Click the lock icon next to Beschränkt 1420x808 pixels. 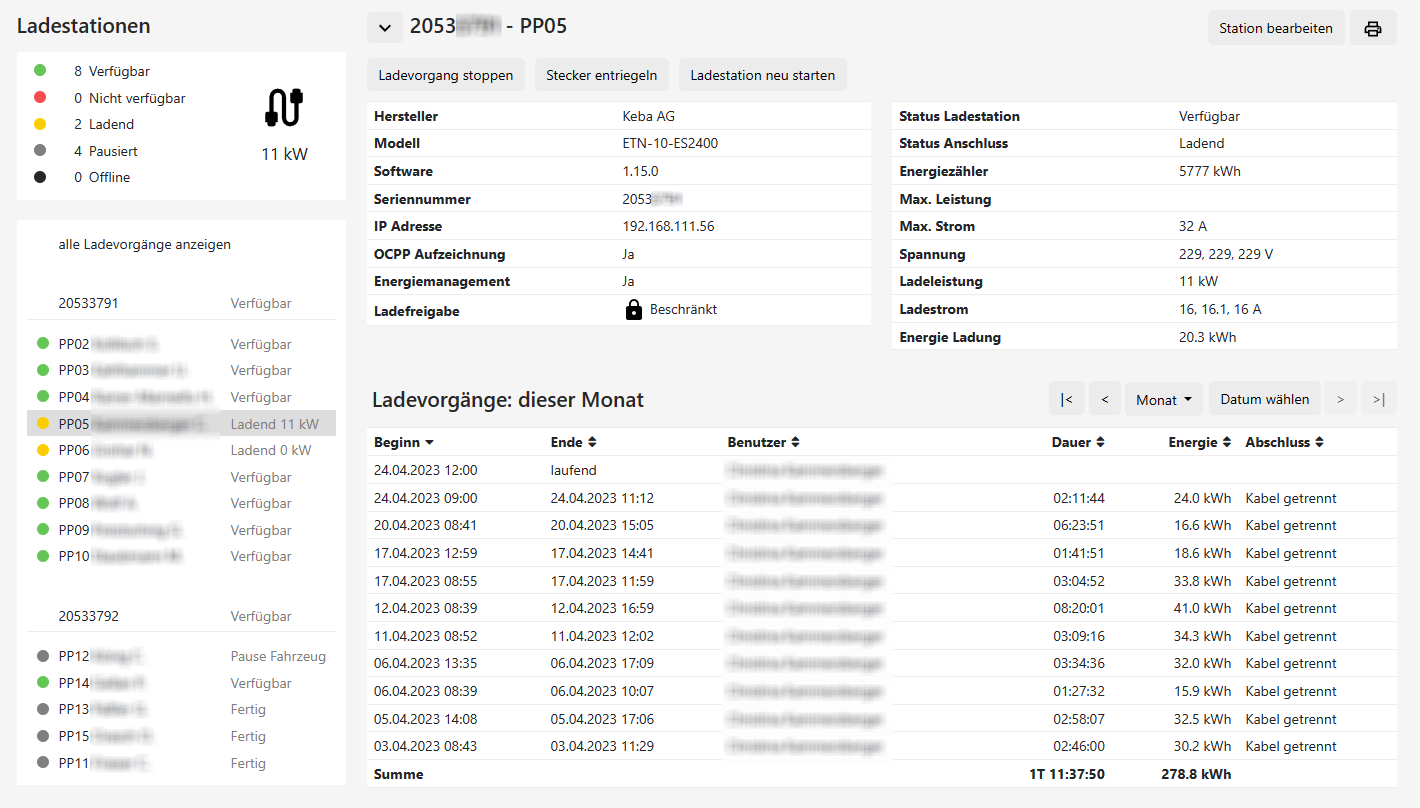pyautogui.click(x=633, y=310)
